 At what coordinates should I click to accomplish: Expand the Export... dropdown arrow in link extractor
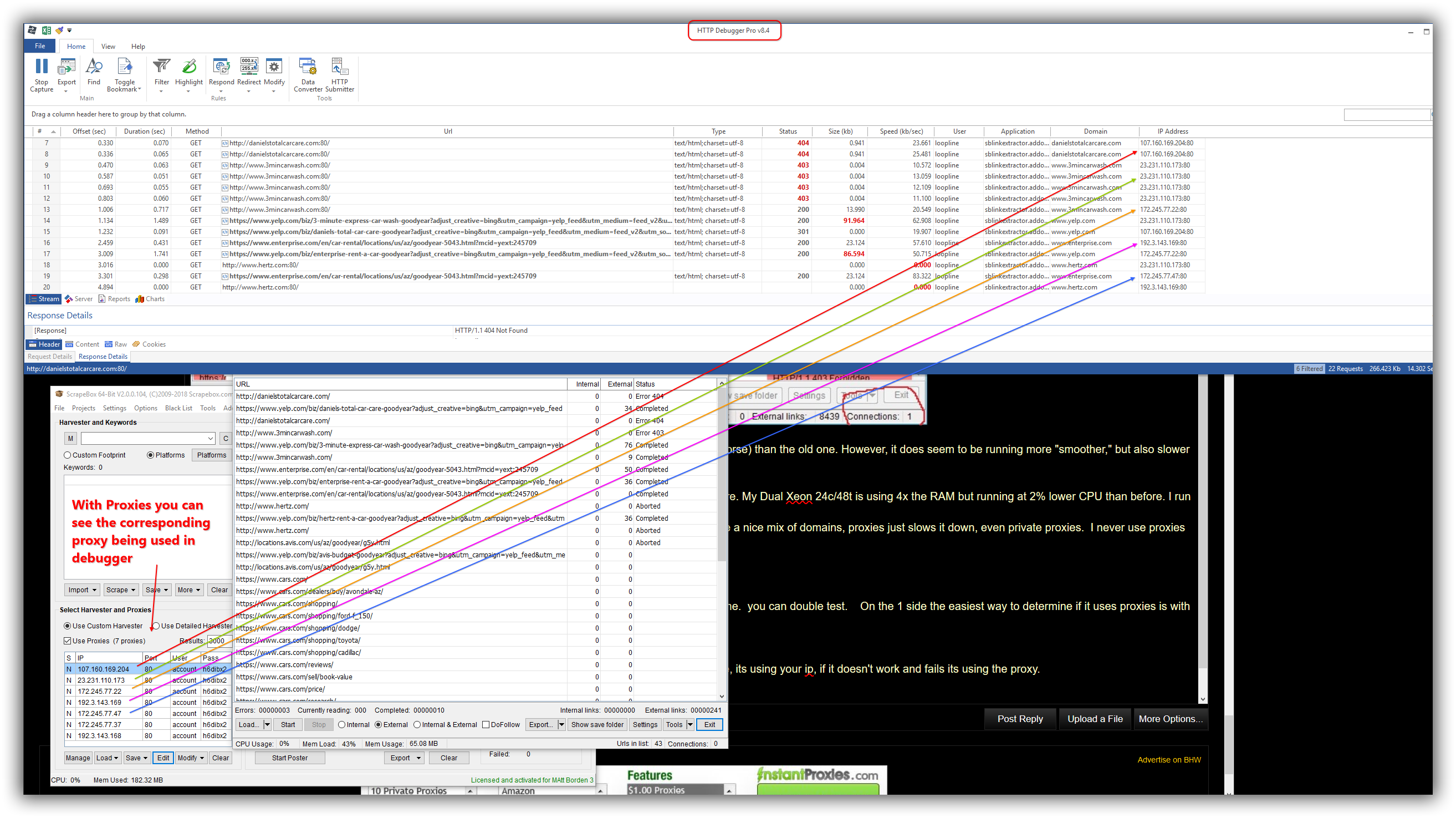point(561,725)
